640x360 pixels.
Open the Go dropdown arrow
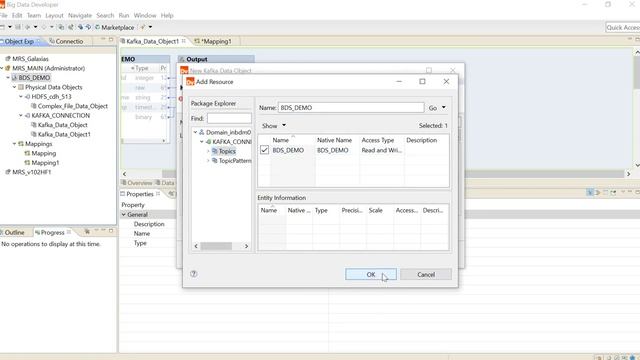point(444,108)
